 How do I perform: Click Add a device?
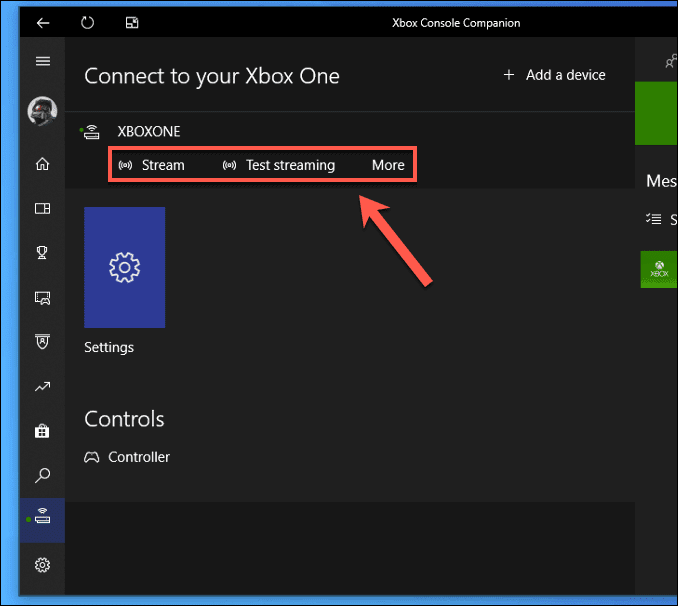(554, 75)
